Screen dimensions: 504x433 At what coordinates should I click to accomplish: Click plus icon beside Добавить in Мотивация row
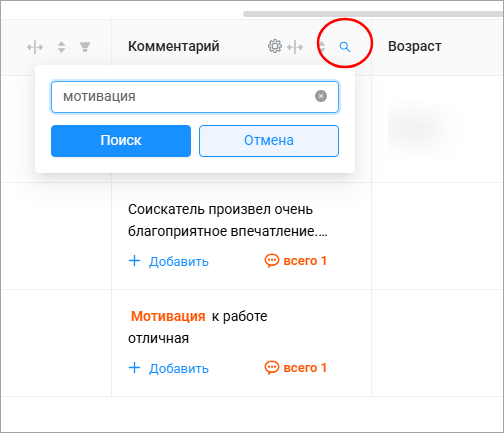click(134, 368)
